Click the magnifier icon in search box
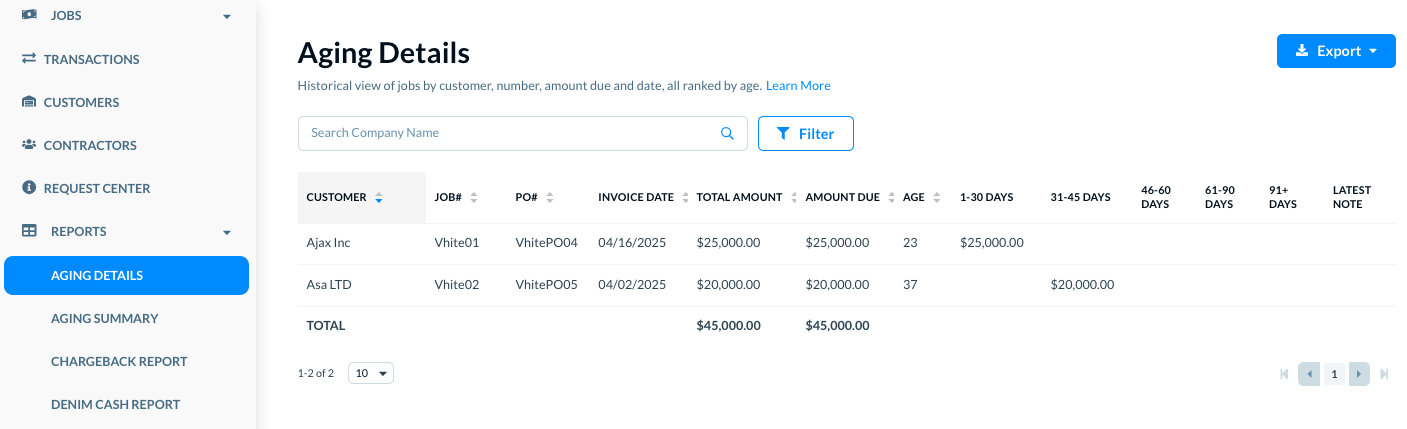Image resolution: width=1407 pixels, height=429 pixels. [727, 133]
